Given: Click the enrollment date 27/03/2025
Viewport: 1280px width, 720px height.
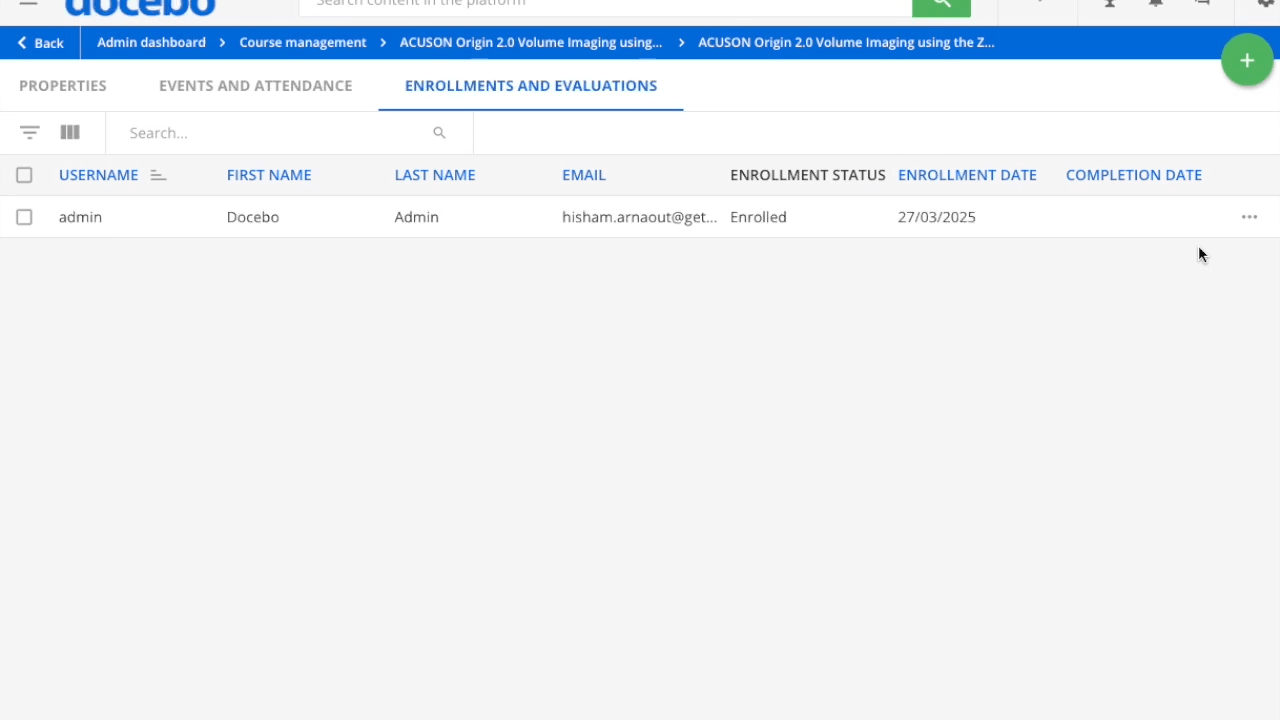Looking at the screenshot, I should (x=937, y=217).
